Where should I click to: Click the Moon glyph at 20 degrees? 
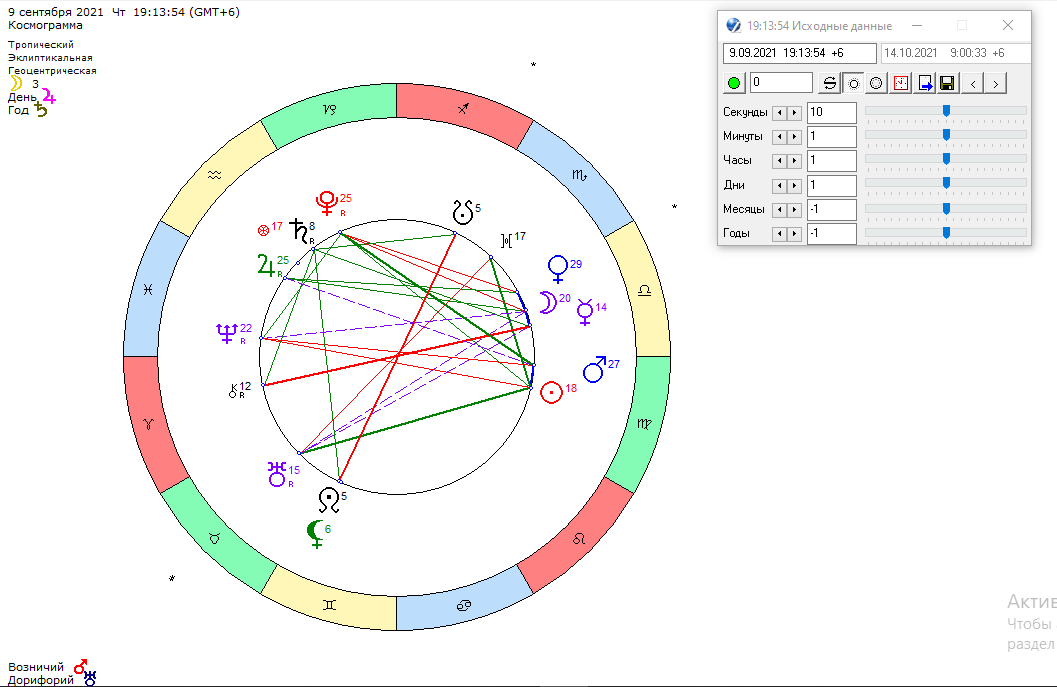(548, 303)
